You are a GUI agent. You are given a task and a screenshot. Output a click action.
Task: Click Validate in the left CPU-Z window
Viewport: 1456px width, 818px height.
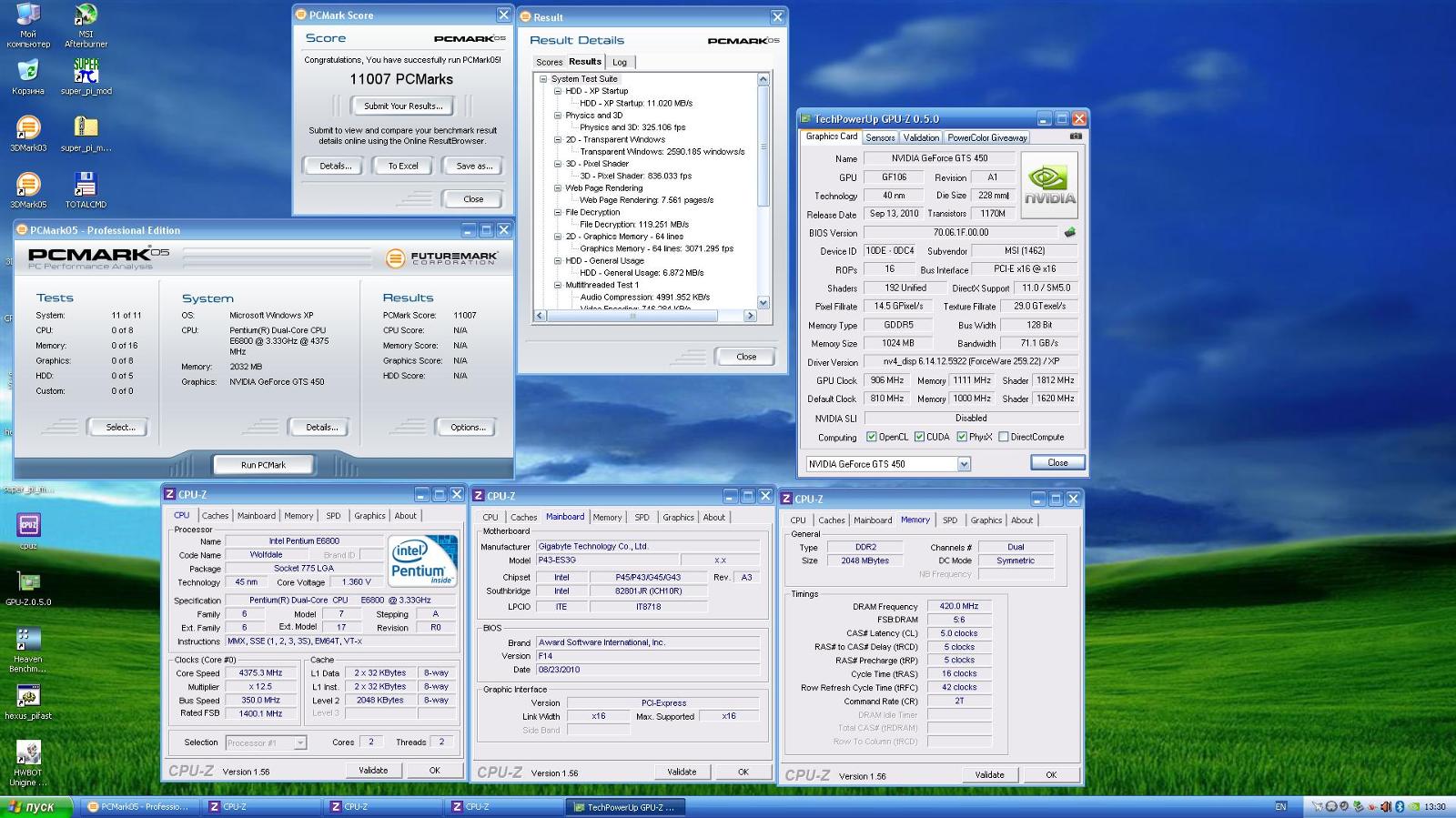click(373, 771)
